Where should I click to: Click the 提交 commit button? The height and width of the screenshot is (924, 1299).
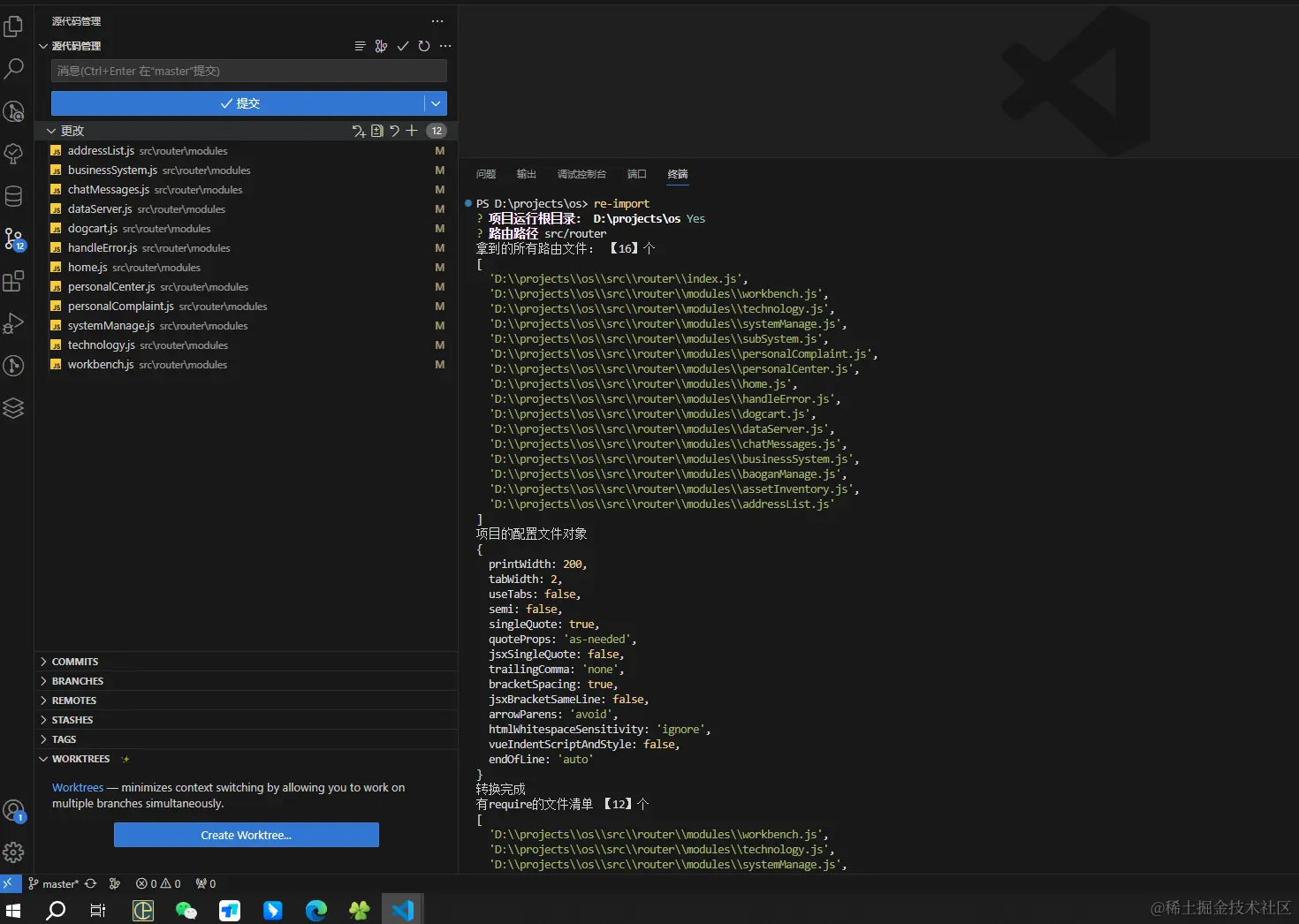point(238,103)
